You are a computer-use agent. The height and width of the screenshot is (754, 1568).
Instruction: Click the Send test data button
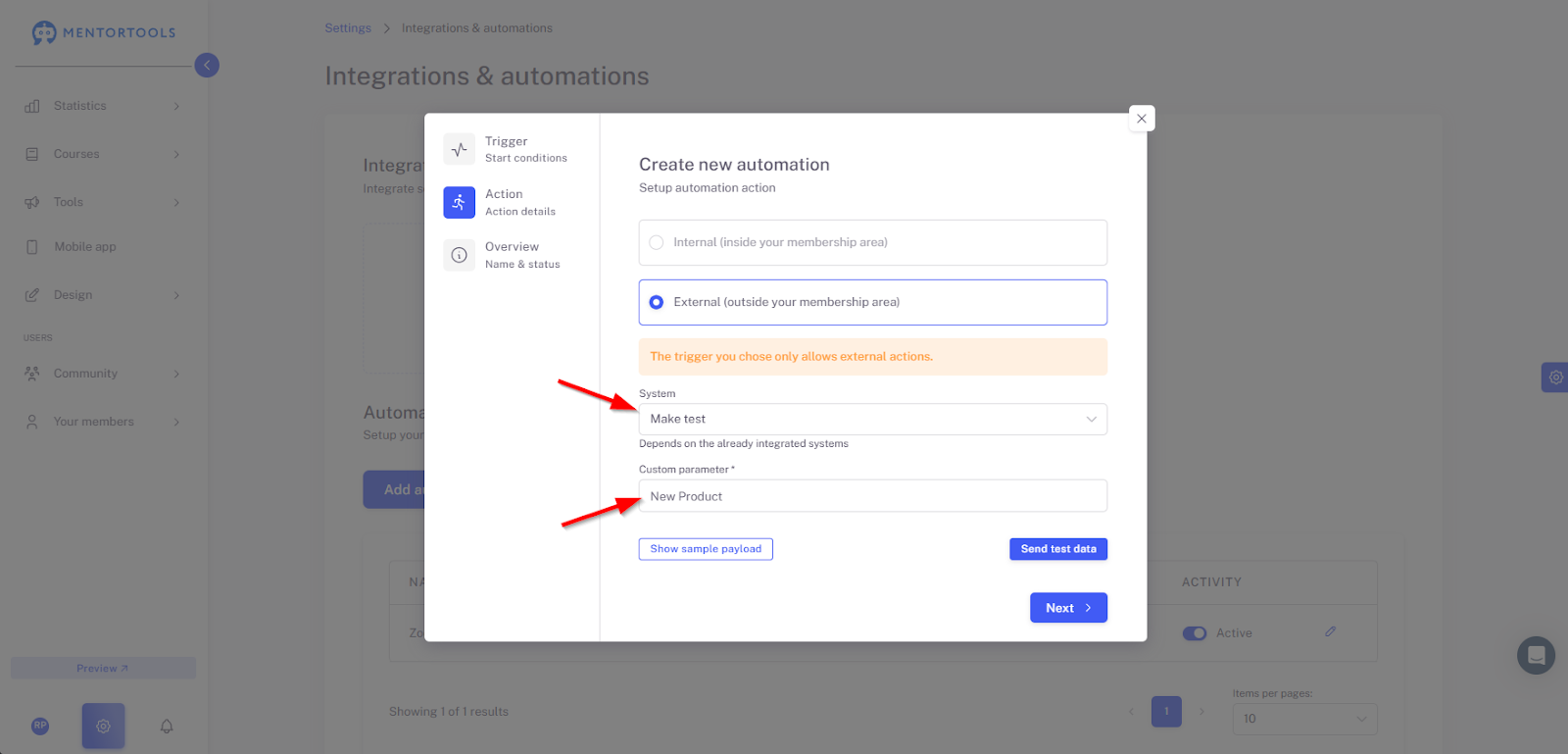coord(1058,549)
